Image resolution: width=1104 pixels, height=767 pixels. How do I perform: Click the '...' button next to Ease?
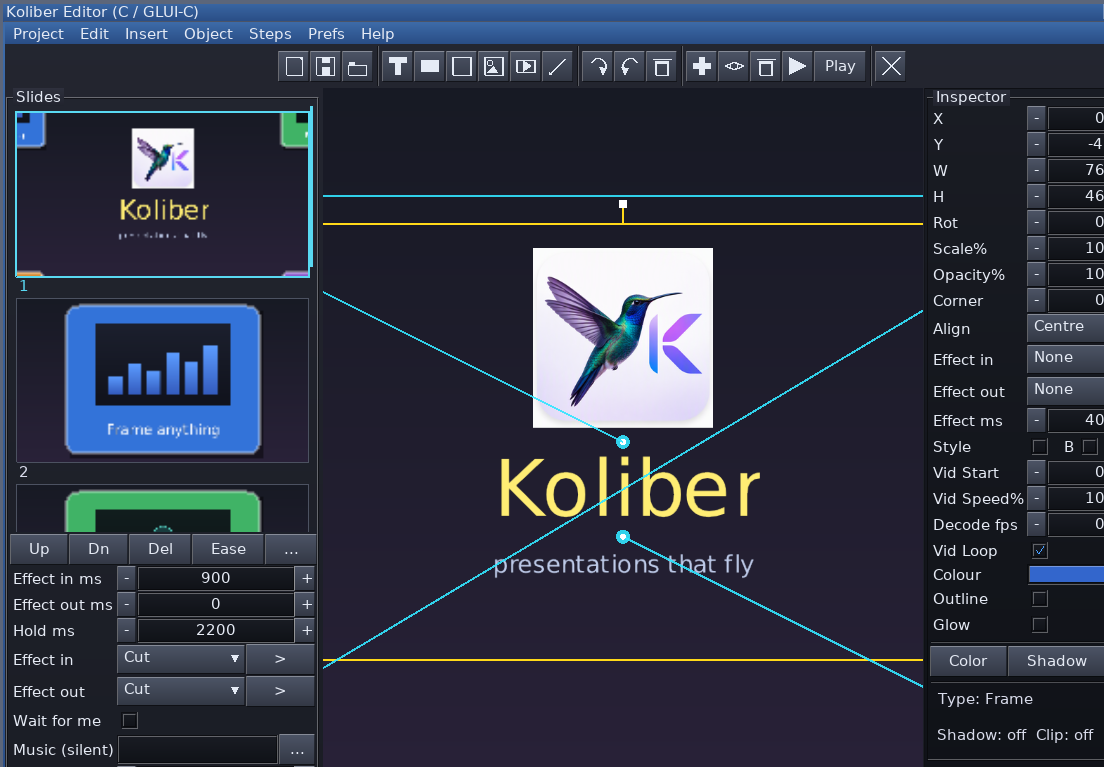coord(291,549)
